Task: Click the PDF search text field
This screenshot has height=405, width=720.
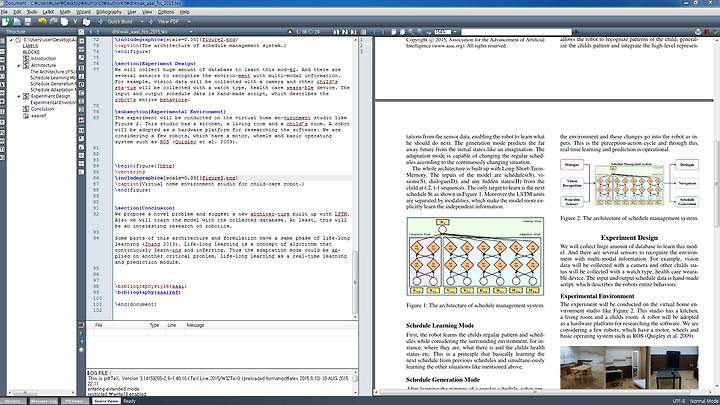Action: tap(516, 32)
